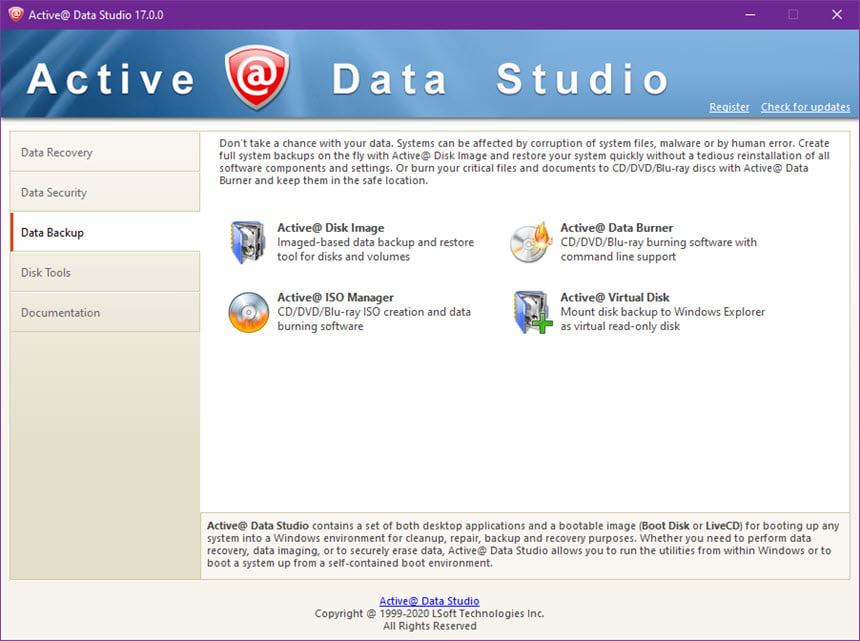Click 'Imaged-based data backup and restore' description
860x641 pixels.
(x=376, y=242)
